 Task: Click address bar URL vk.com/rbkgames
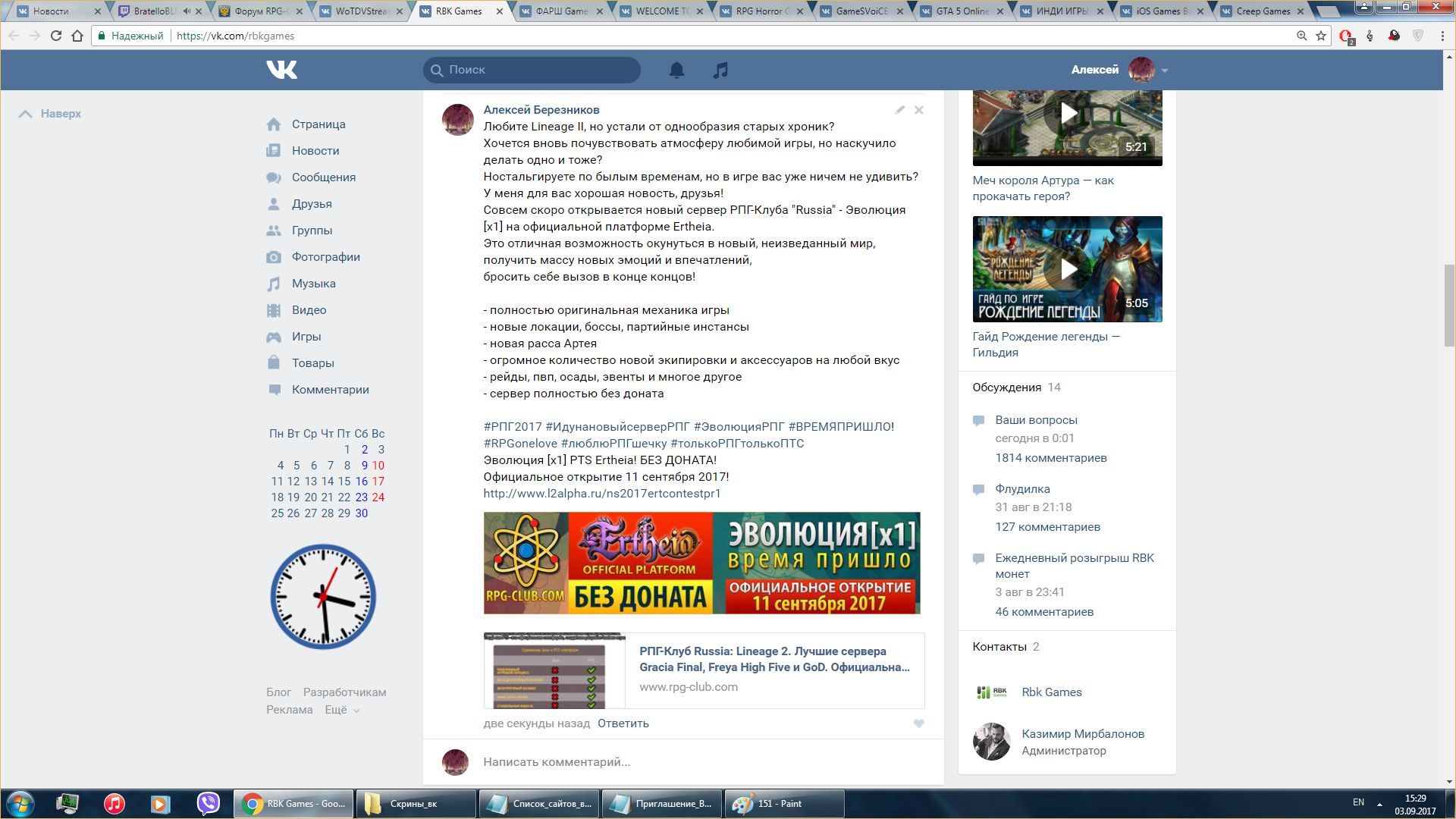[235, 36]
